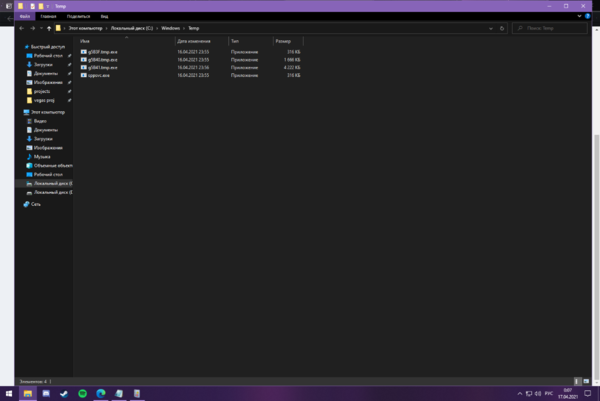Open Музыка in the navigation tree
This screenshot has width=600, height=401.
click(42, 157)
